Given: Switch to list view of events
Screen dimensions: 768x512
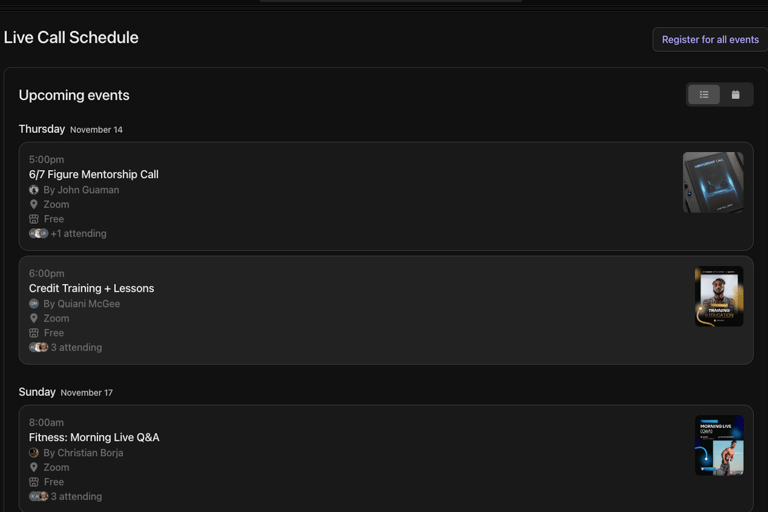Looking at the screenshot, I should pyautogui.click(x=704, y=95).
